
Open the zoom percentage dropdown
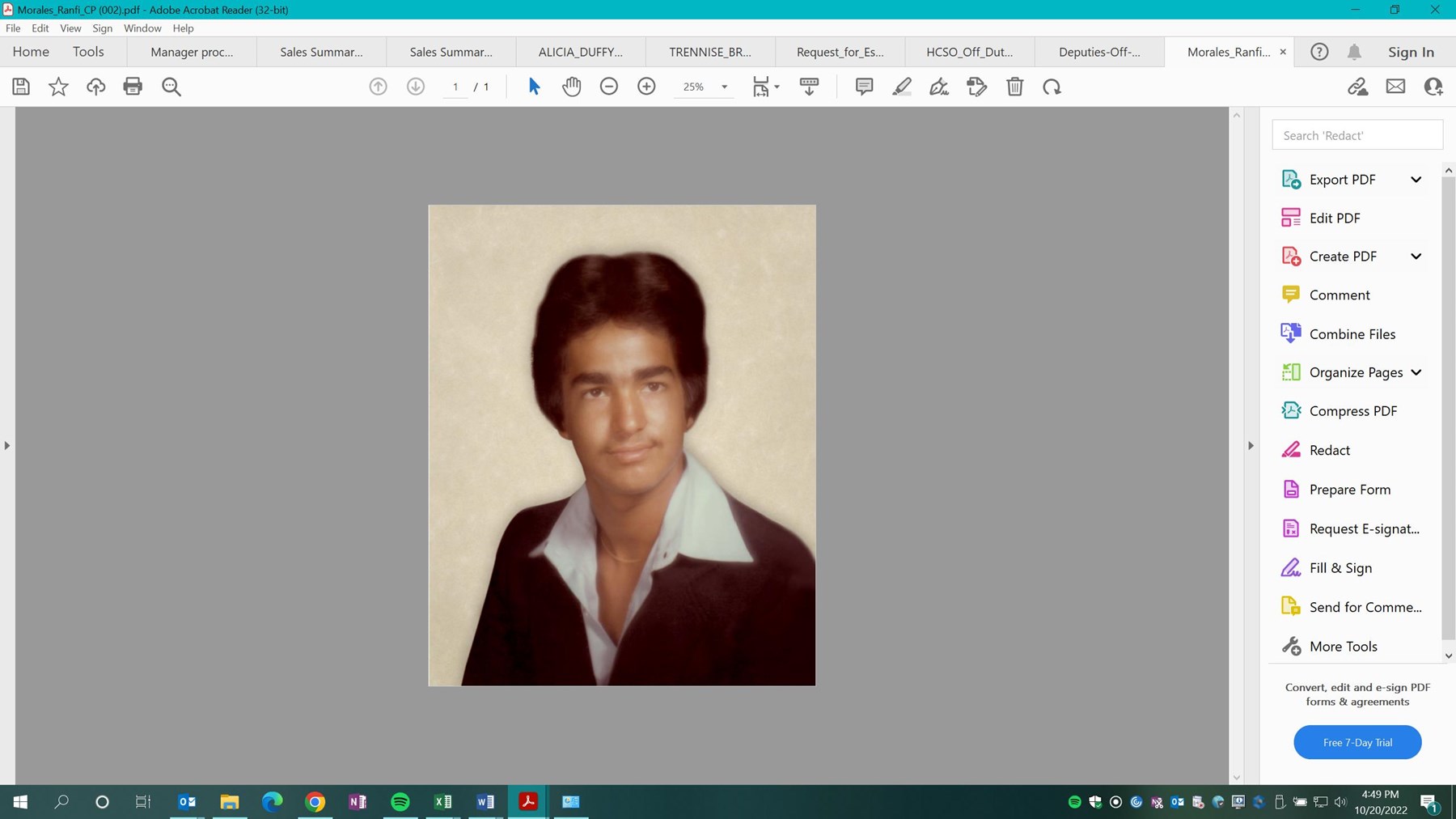coord(723,87)
